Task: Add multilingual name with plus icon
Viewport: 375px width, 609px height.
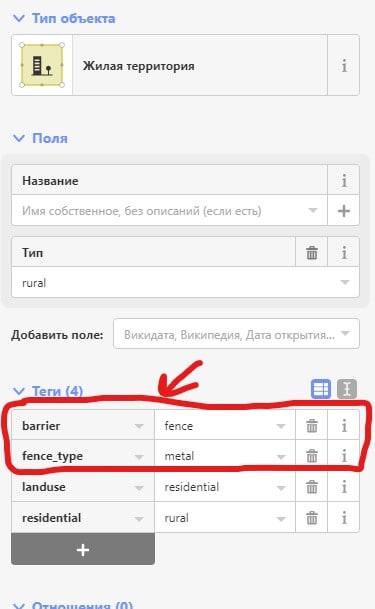Action: tap(344, 211)
